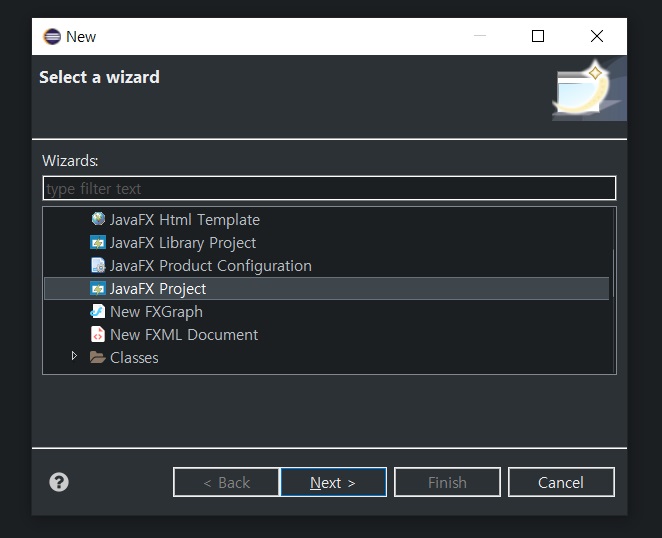This screenshot has width=662, height=538.
Task: Click the wizard list vertical scrollbar
Action: 613,274
